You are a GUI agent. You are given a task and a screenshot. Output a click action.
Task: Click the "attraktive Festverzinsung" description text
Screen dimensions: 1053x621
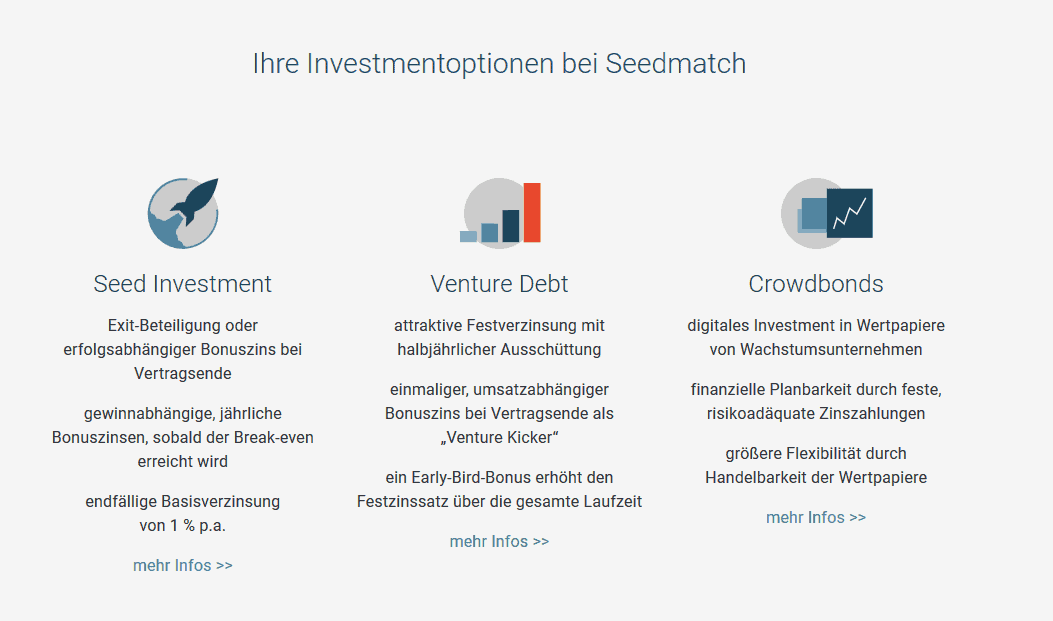(499, 338)
